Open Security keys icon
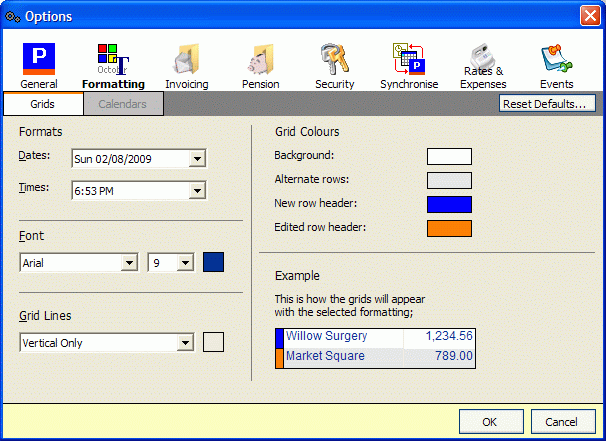This screenshot has height=441, width=606. pyautogui.click(x=334, y=59)
